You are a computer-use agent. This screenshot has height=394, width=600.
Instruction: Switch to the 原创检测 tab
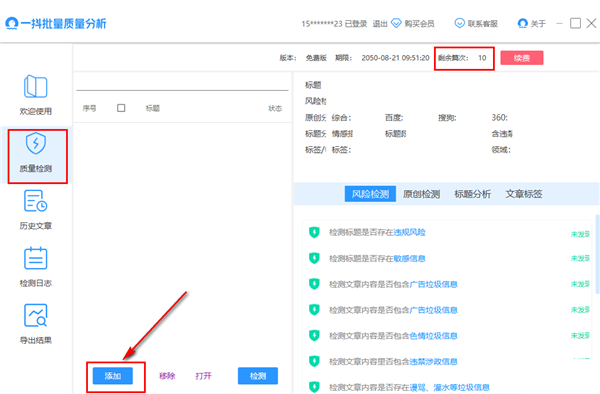click(421, 194)
